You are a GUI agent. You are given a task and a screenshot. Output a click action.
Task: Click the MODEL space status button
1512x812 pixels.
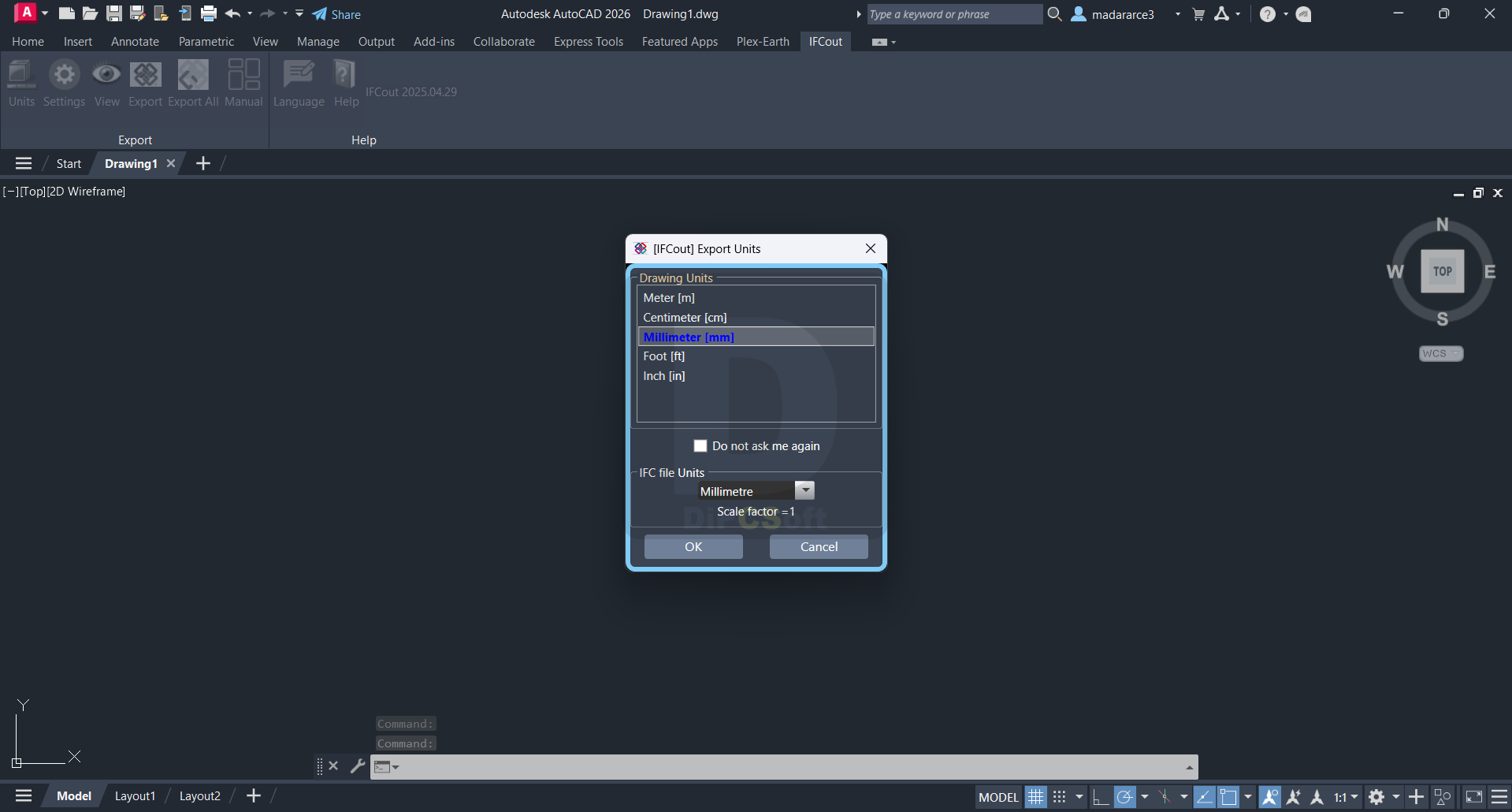(x=998, y=797)
